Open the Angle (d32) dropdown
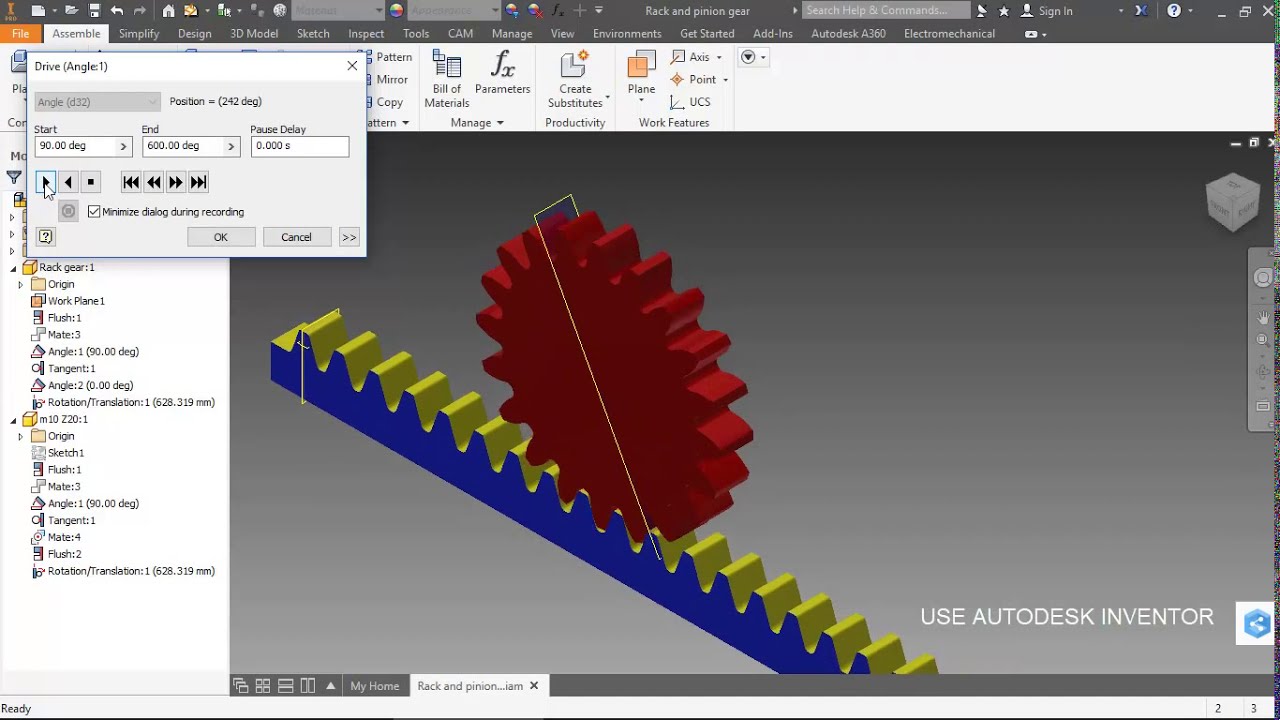Screen dimensions: 1280x720 tap(97, 101)
